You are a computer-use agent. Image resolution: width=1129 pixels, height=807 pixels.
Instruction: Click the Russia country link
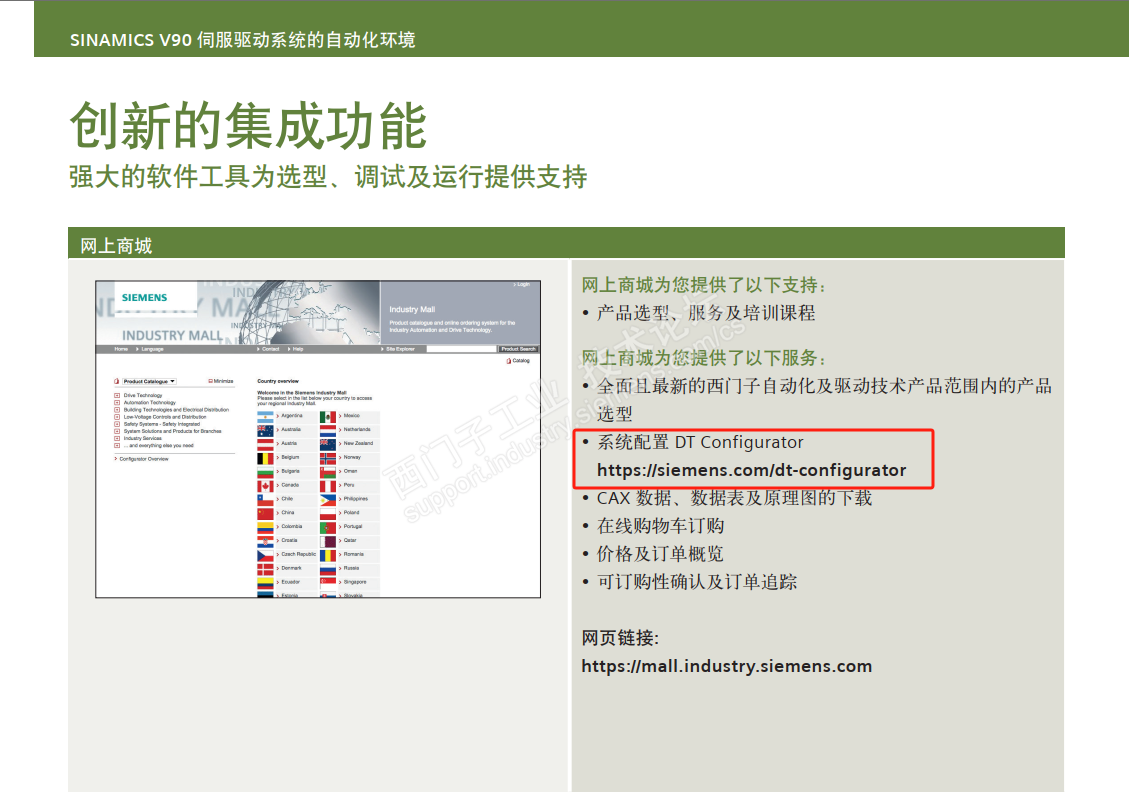click(349, 568)
